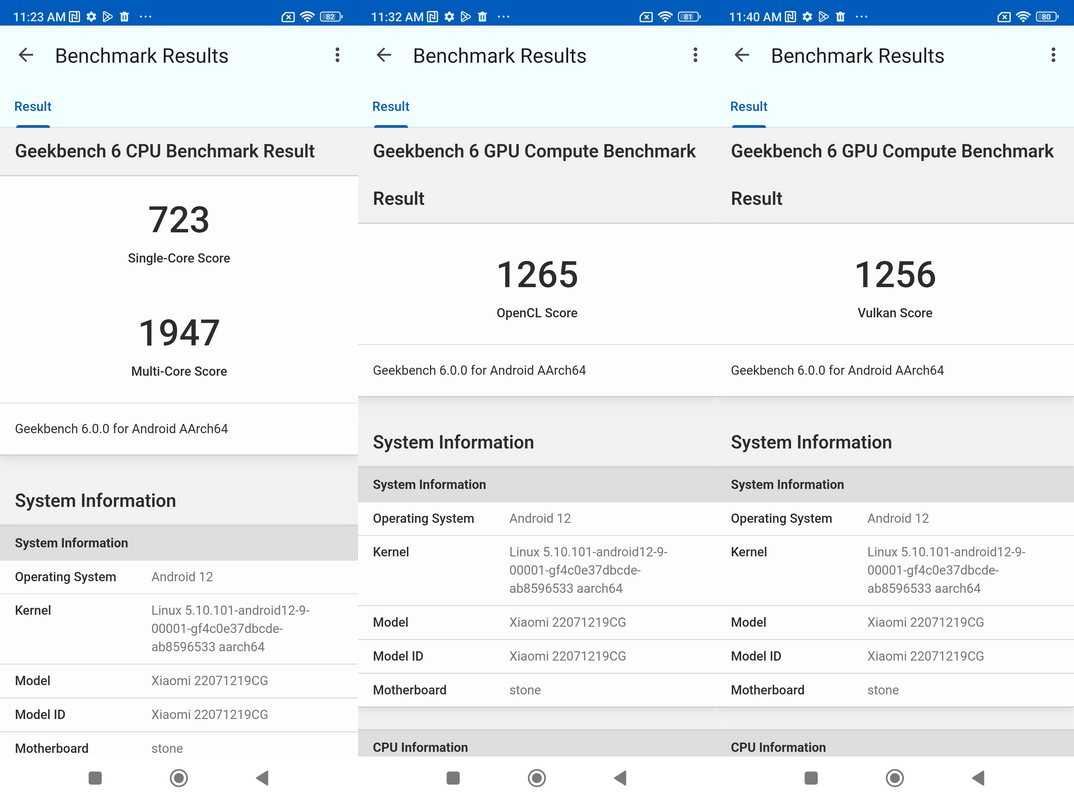Tap back triangle button under Vulkan screen
The height and width of the screenshot is (800, 1074).
[978, 778]
